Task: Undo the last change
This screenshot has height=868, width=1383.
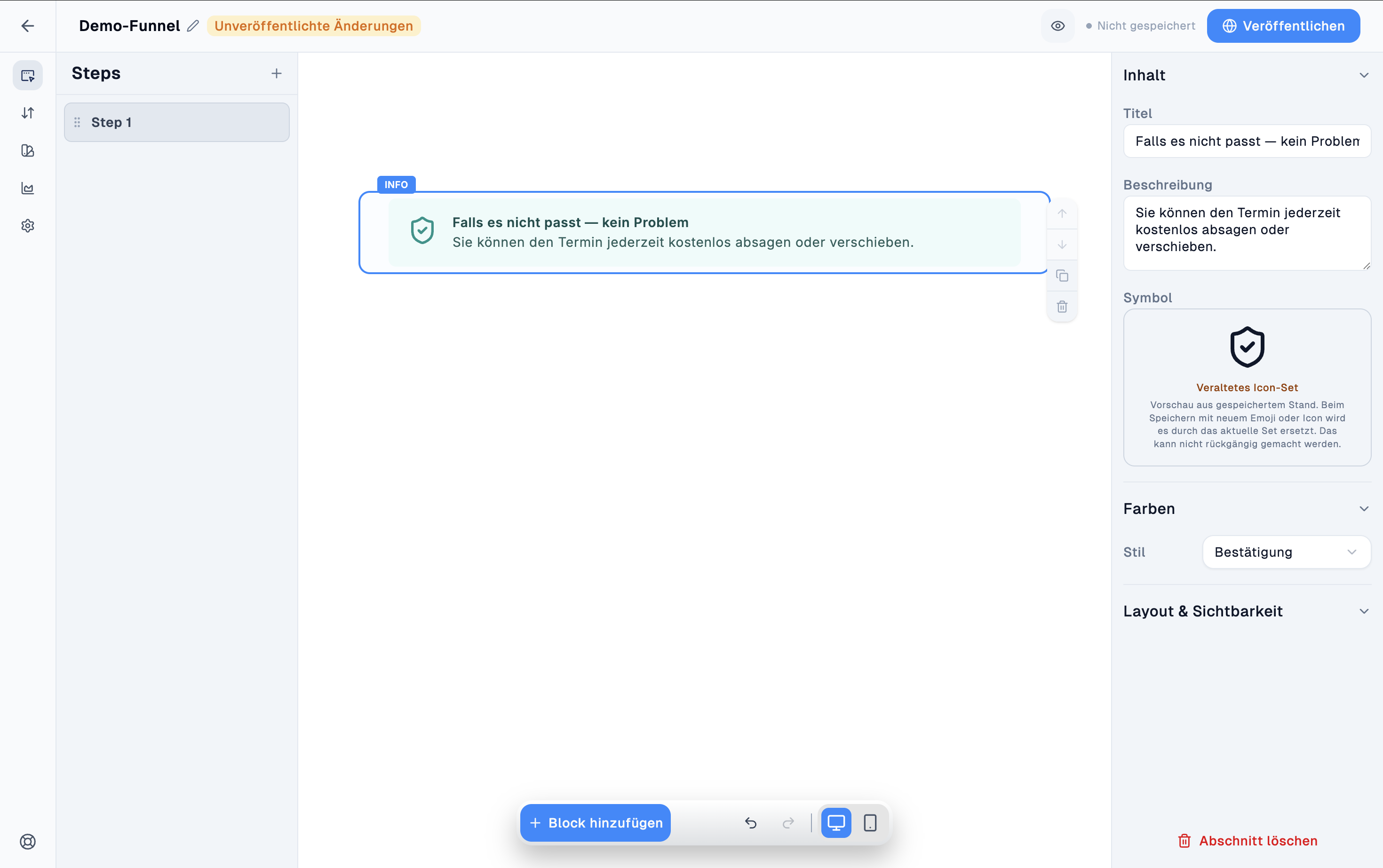Action: [x=751, y=823]
